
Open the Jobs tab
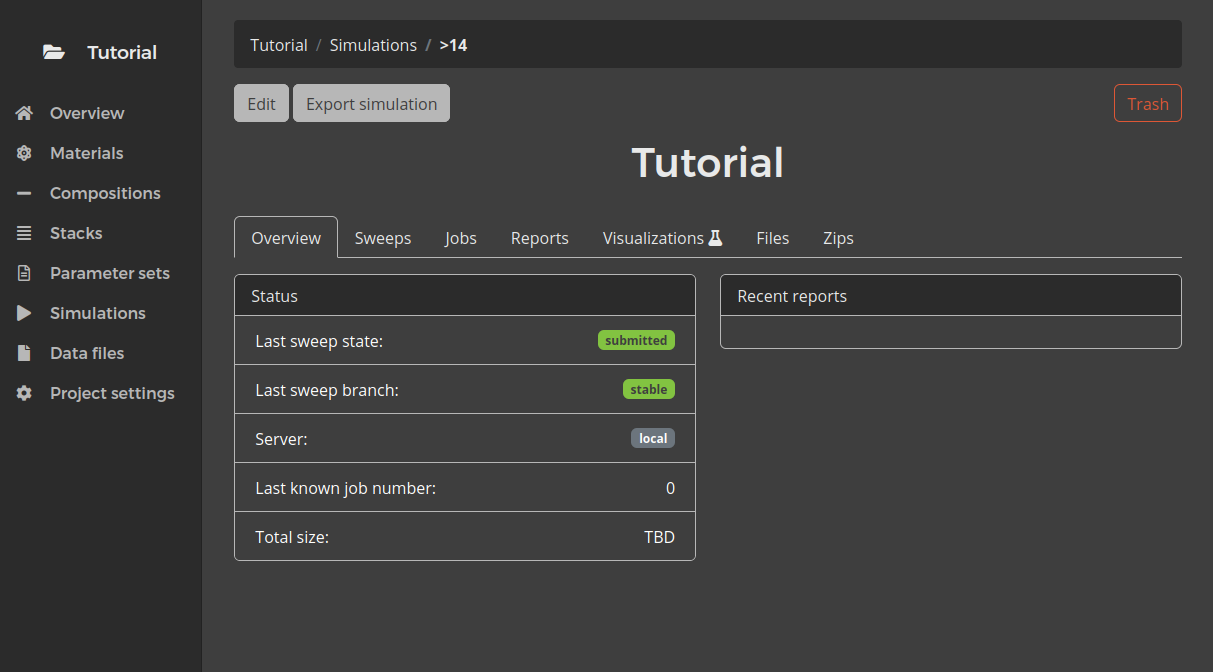(x=461, y=238)
